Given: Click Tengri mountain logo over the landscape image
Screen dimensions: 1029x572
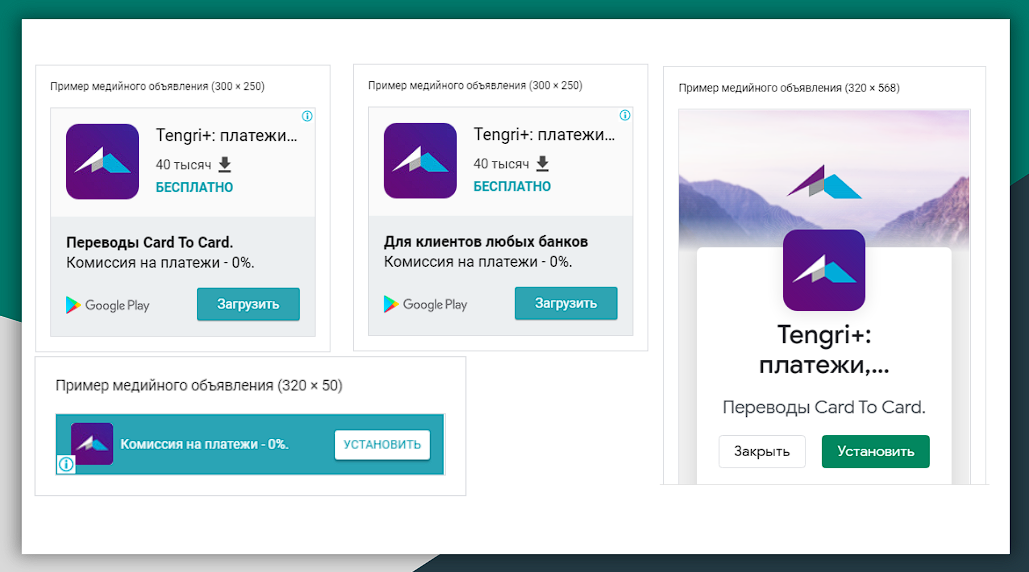Looking at the screenshot, I should [x=824, y=182].
